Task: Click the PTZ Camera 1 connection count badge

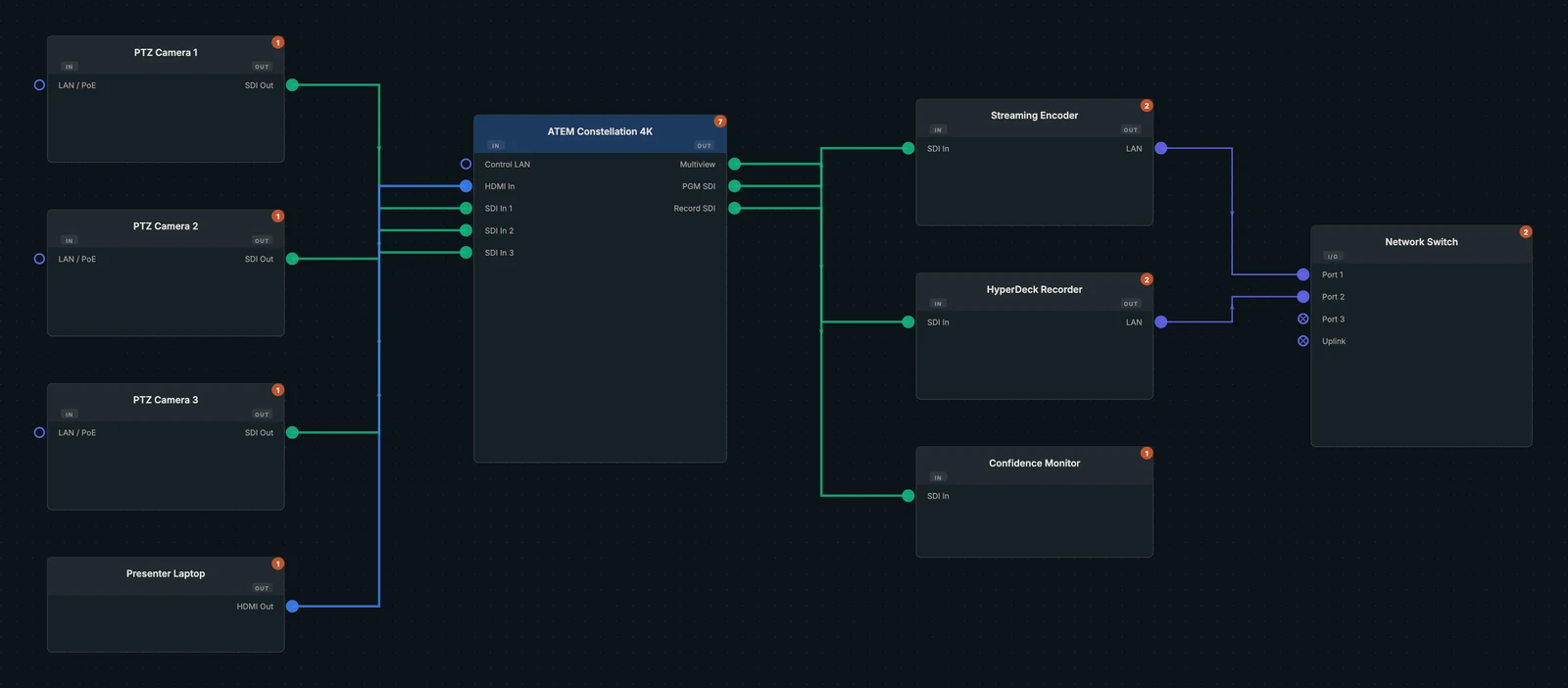Action: coord(278,42)
